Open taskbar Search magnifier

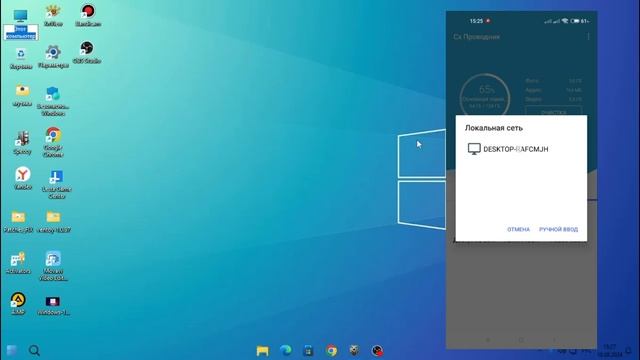[34, 350]
